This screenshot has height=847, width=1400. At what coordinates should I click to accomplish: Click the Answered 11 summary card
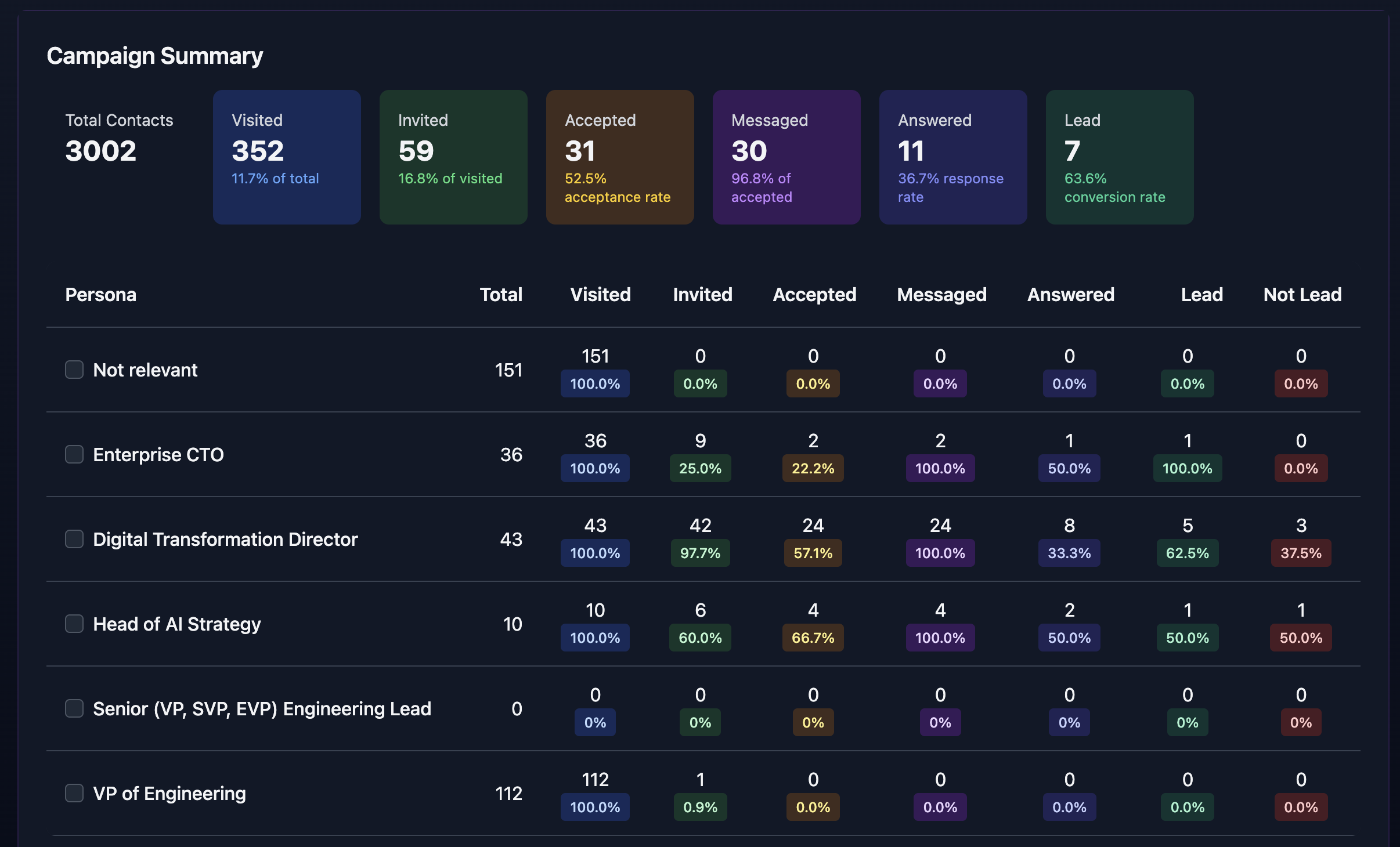coord(953,157)
